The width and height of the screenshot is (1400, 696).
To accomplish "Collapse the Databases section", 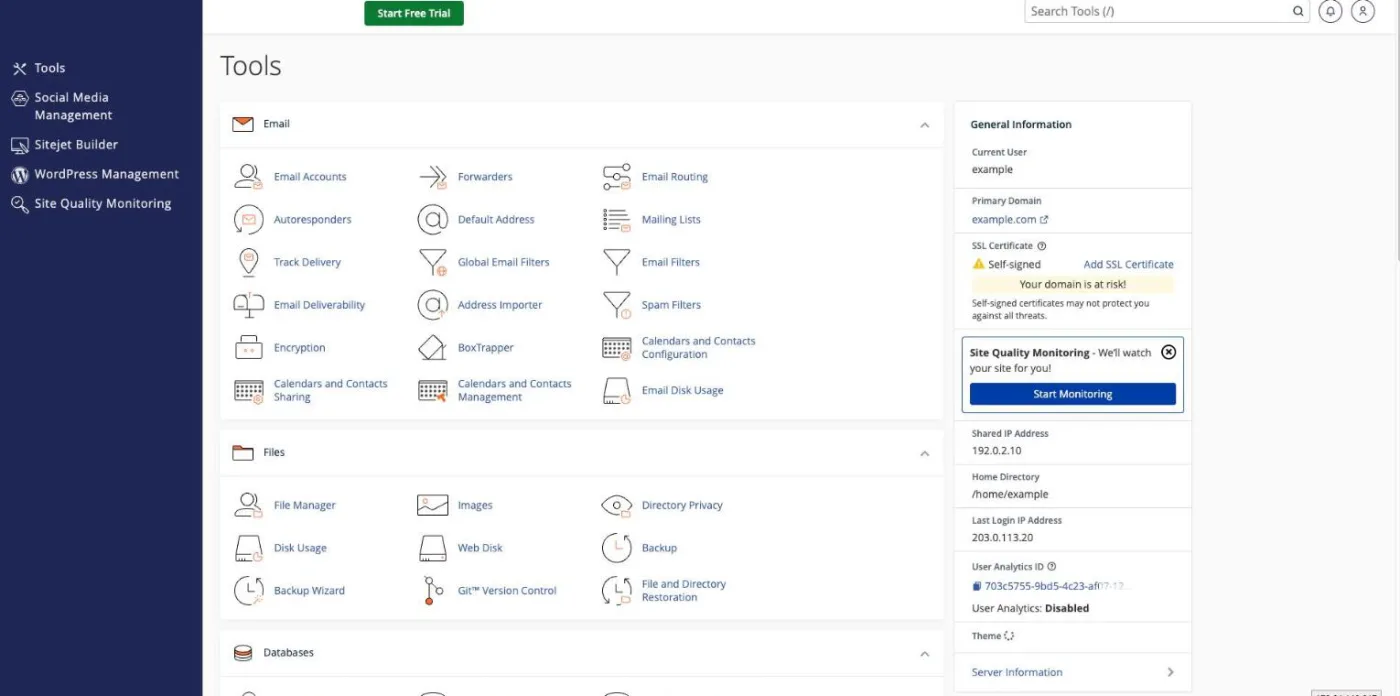I will click(924, 654).
